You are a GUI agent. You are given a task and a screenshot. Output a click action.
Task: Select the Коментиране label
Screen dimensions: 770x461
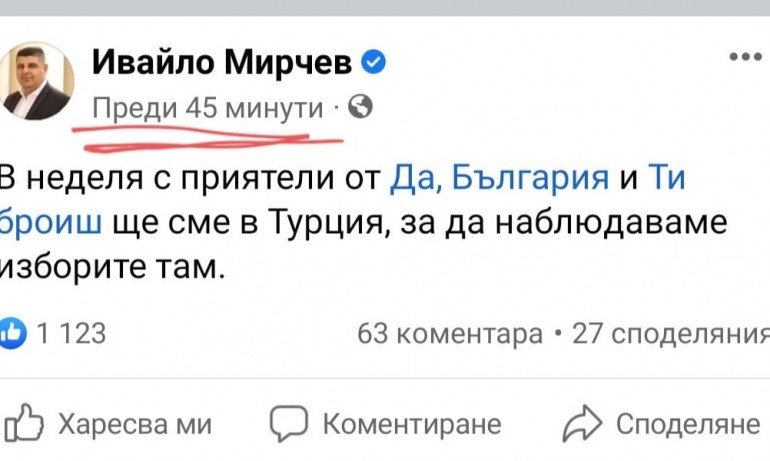(412, 424)
